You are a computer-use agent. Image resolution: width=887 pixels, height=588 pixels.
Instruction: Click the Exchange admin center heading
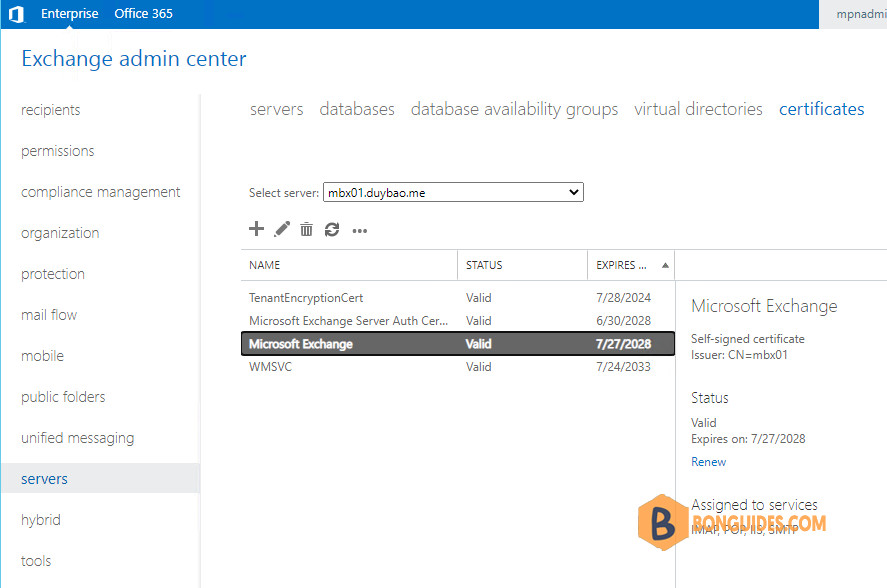tap(134, 59)
